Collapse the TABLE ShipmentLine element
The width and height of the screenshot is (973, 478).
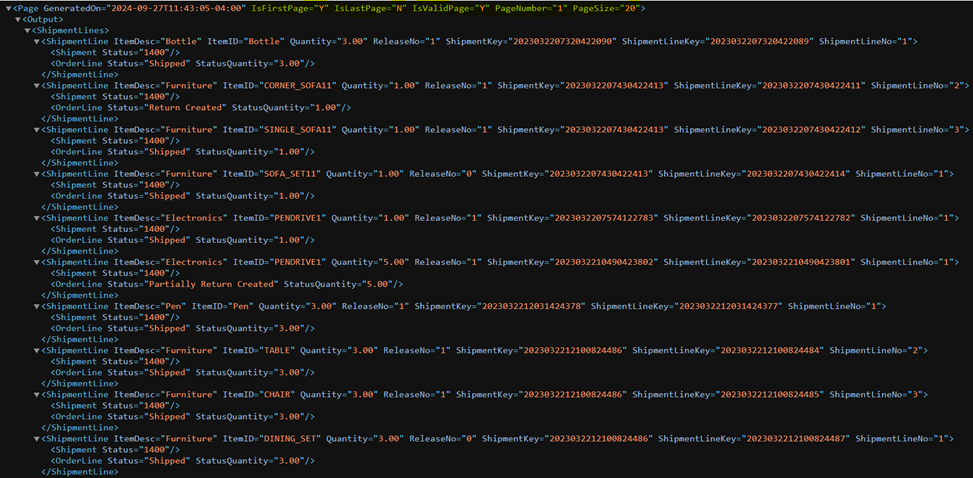click(37, 351)
